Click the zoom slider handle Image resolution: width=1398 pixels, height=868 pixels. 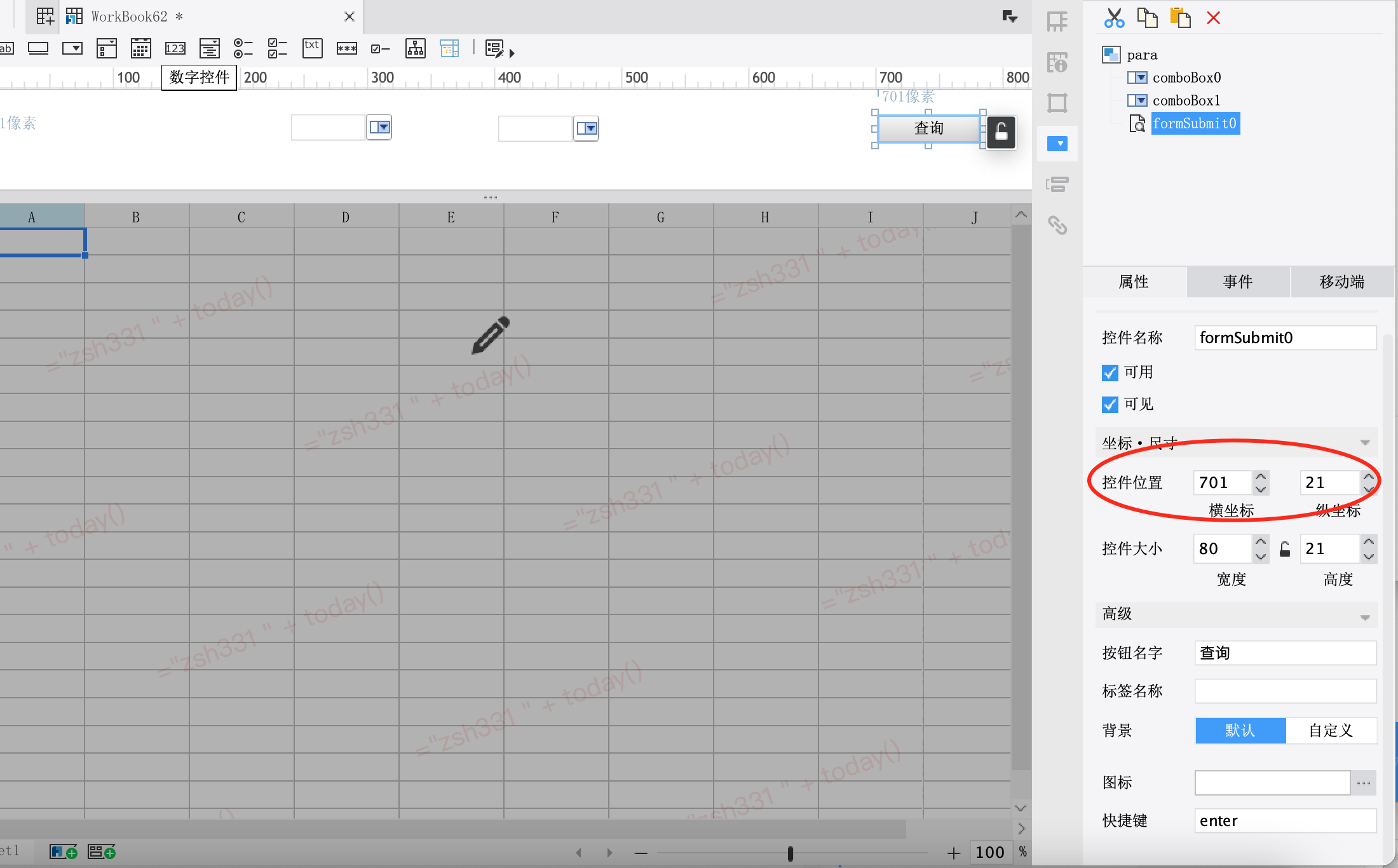(791, 853)
